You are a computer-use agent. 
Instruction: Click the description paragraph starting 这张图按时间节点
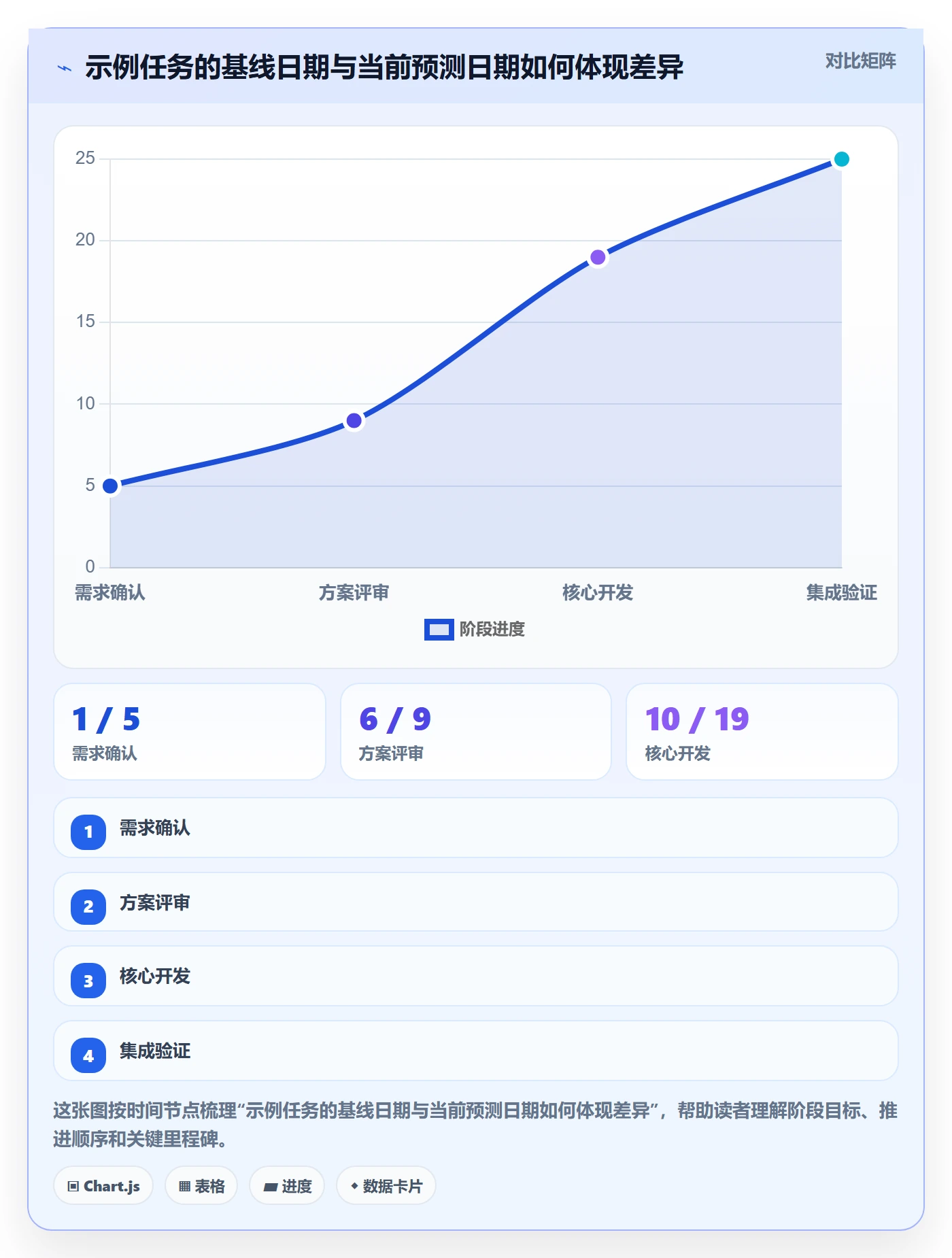(475, 1125)
